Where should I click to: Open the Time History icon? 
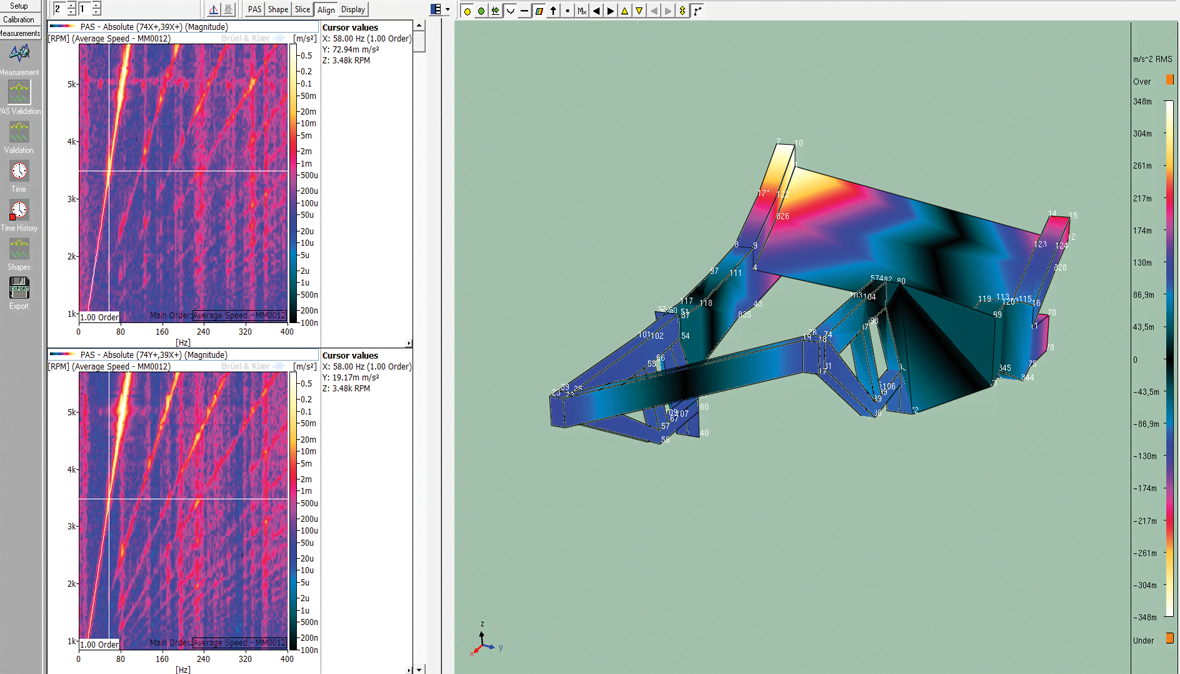click(x=19, y=210)
